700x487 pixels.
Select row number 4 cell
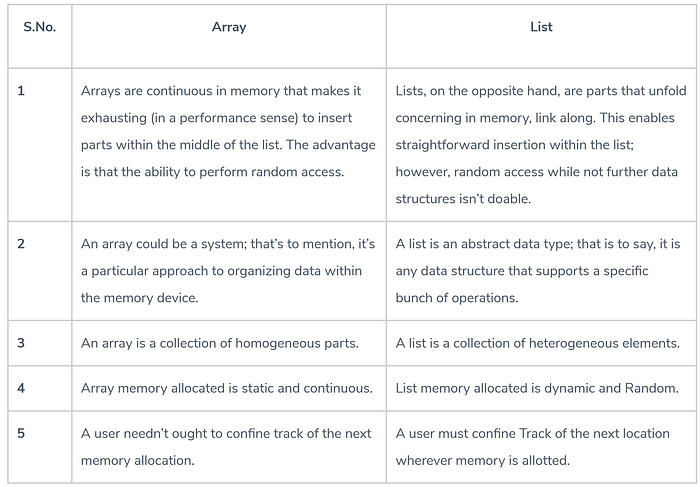click(40, 388)
